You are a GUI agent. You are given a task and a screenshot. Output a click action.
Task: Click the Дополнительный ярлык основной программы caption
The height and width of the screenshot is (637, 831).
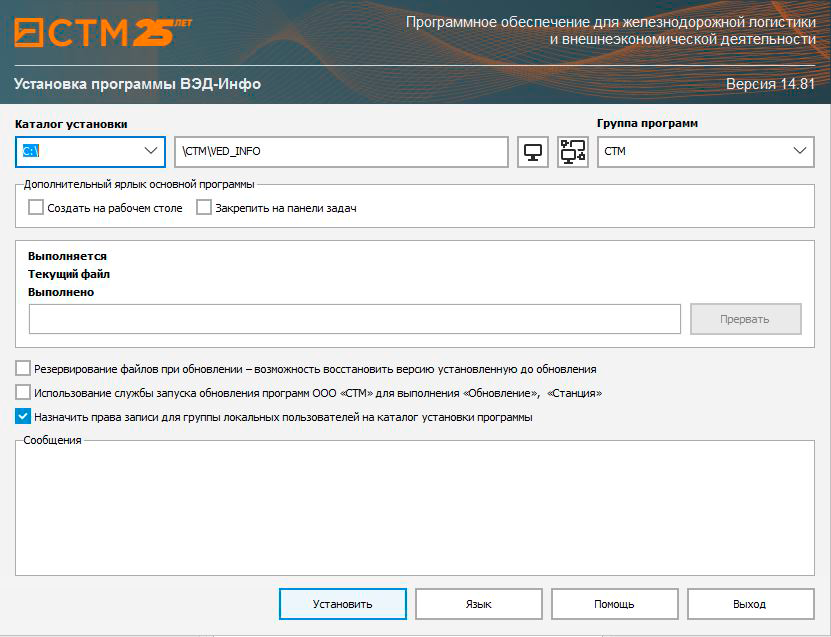(x=139, y=184)
